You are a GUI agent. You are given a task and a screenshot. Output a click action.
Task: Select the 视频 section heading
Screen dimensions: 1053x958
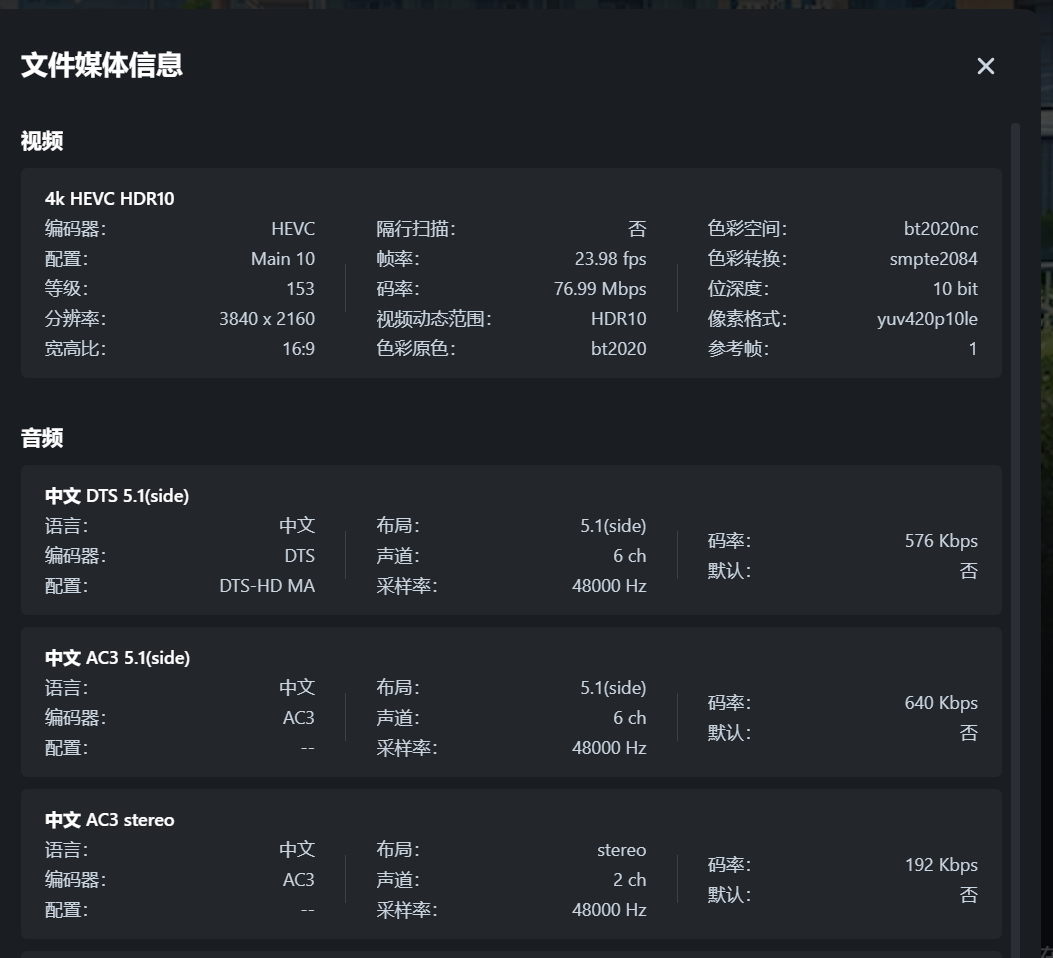pyautogui.click(x=42, y=141)
